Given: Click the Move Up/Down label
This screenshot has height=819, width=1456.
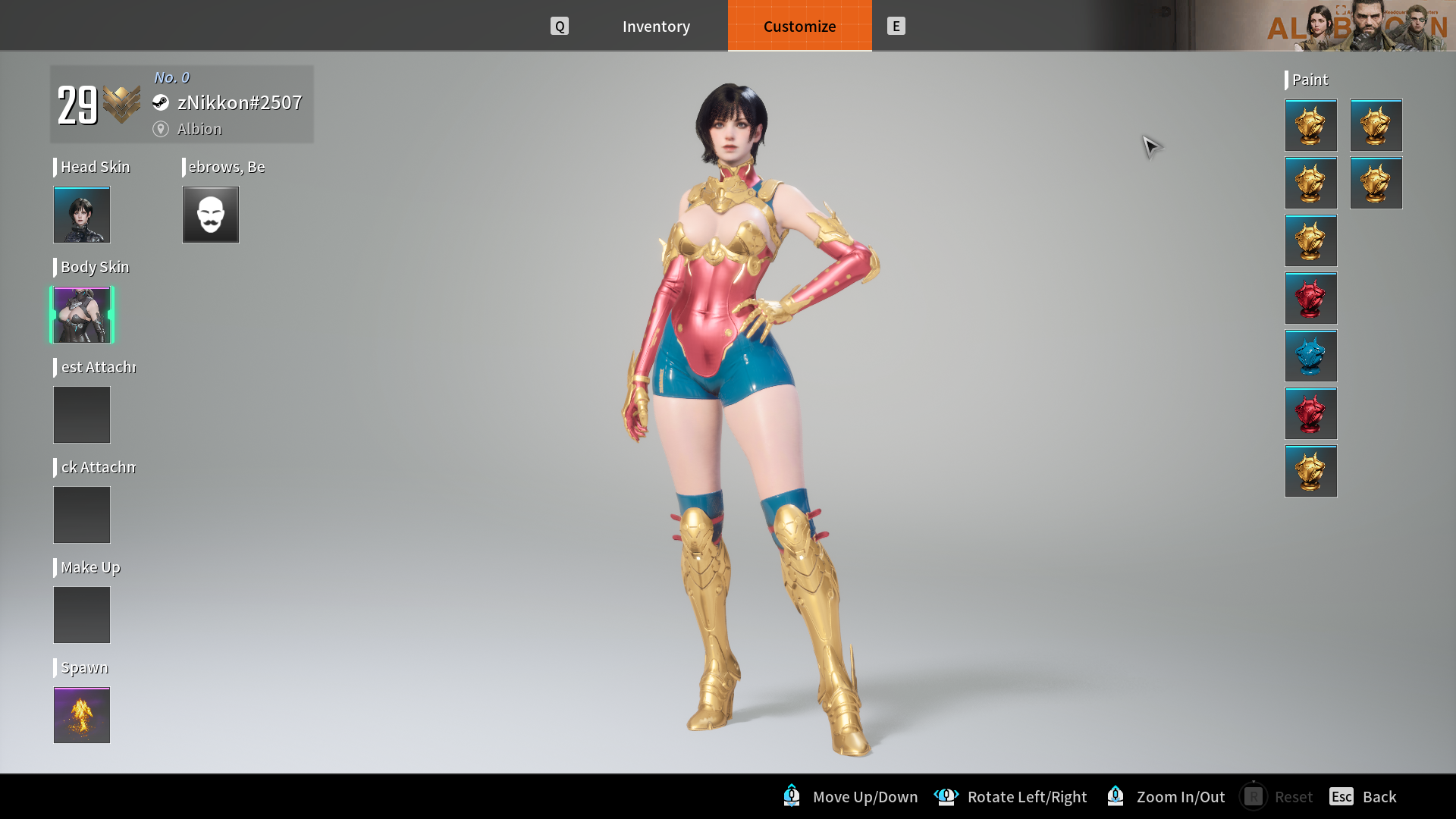Looking at the screenshot, I should tap(865, 797).
